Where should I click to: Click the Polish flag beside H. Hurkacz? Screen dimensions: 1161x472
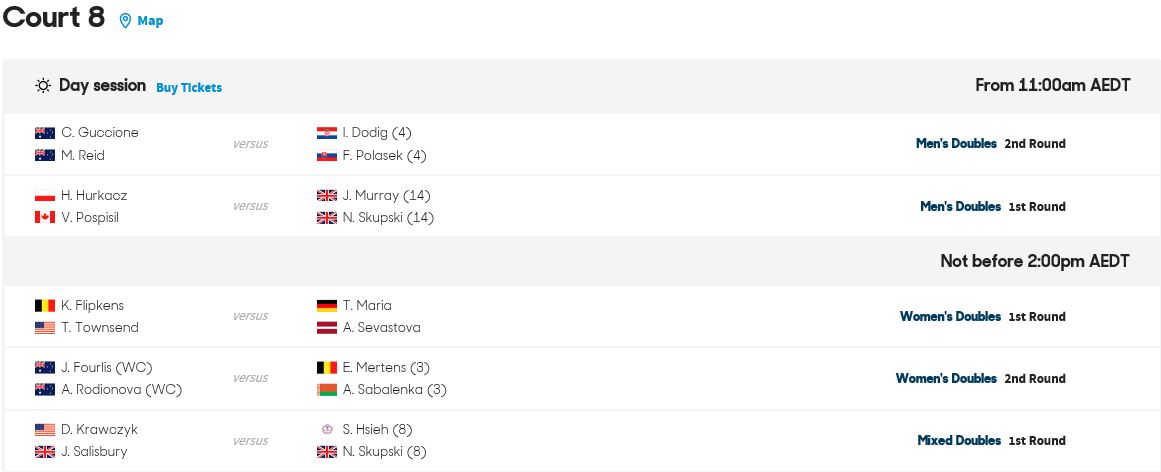(45, 196)
